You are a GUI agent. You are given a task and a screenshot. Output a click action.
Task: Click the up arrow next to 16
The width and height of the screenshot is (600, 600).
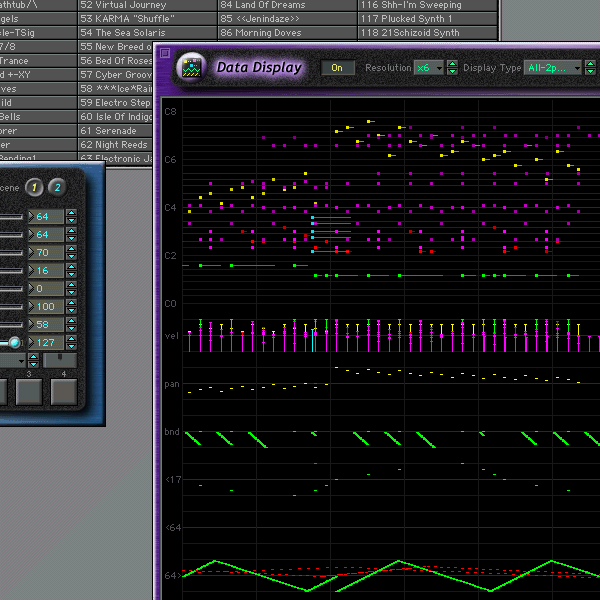pyautogui.click(x=71, y=267)
